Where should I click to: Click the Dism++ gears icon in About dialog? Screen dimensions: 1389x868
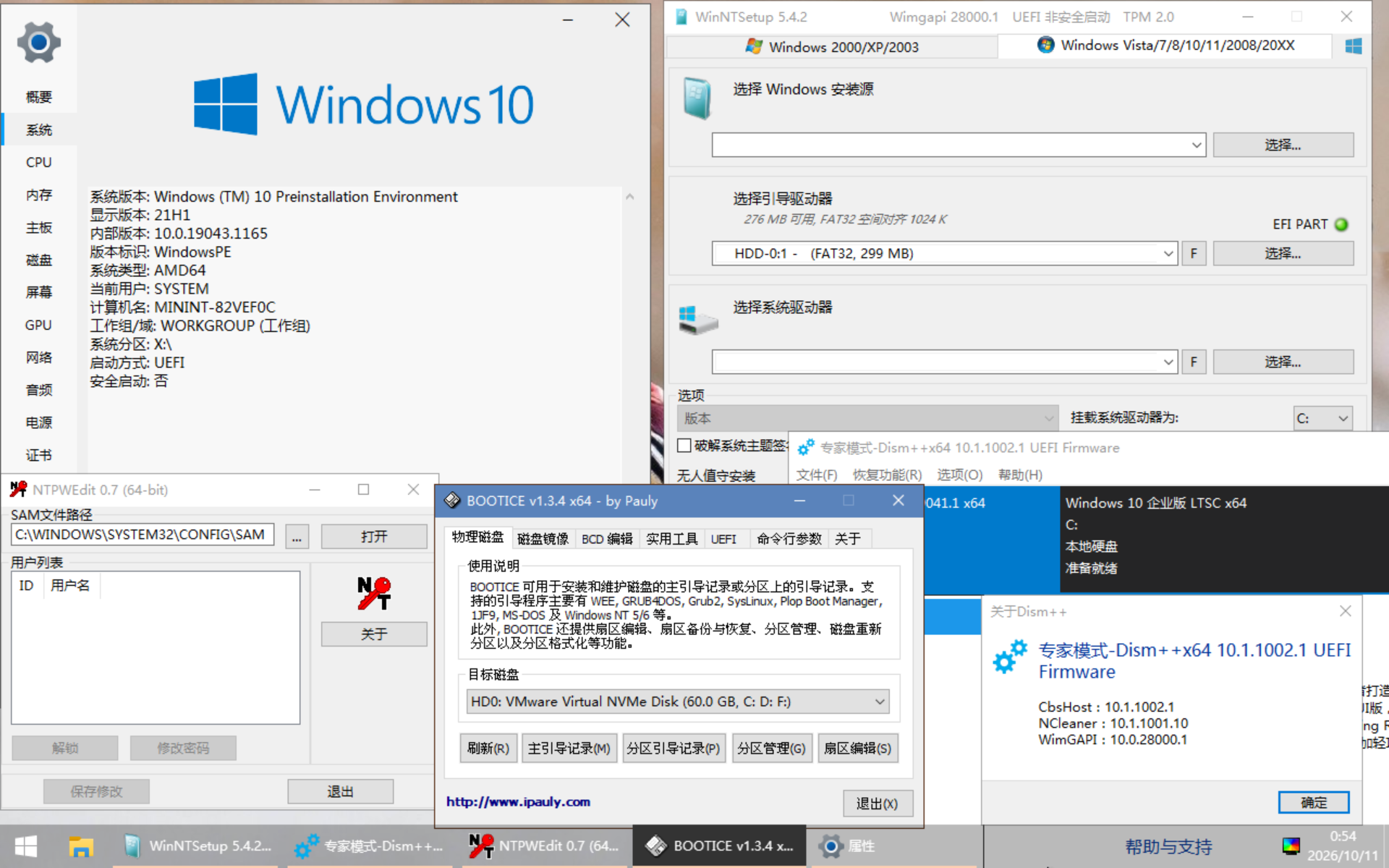(x=1010, y=656)
